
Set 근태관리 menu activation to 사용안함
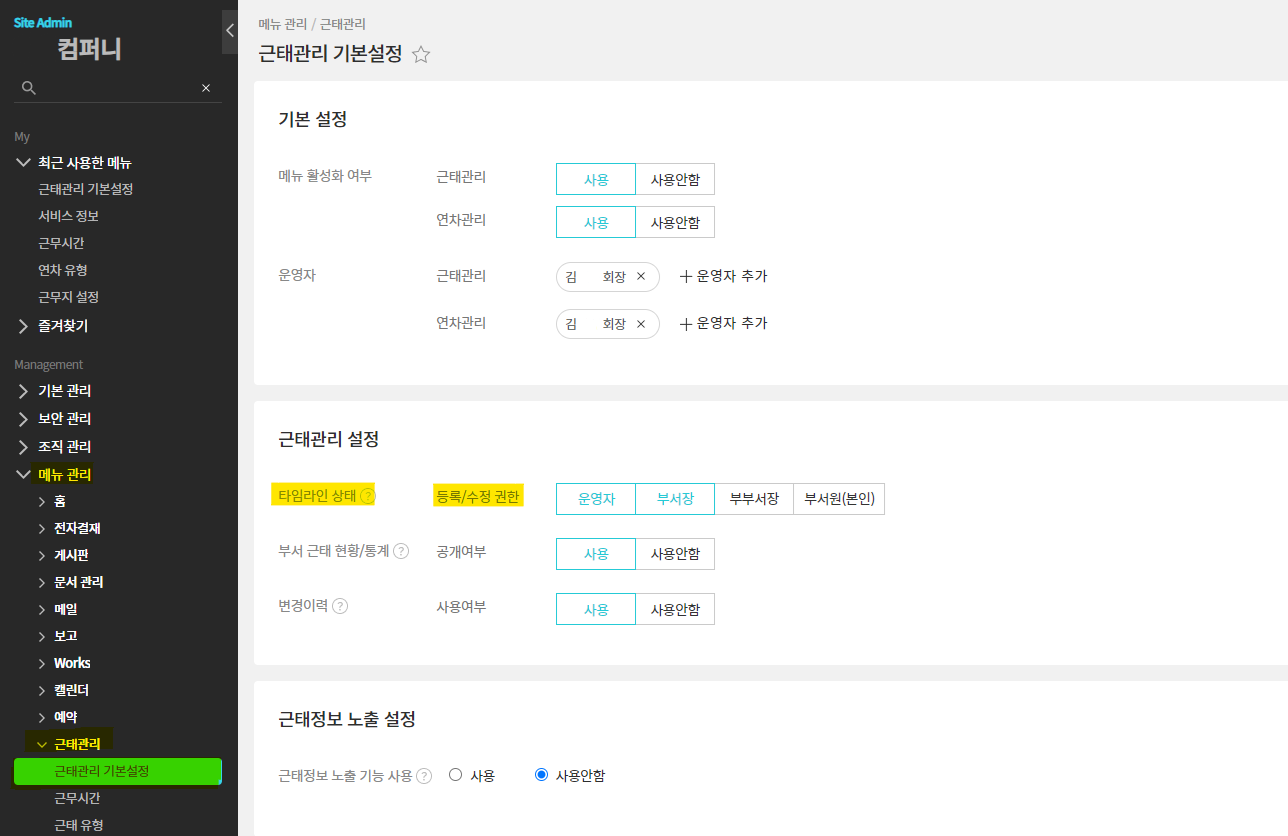click(x=675, y=180)
